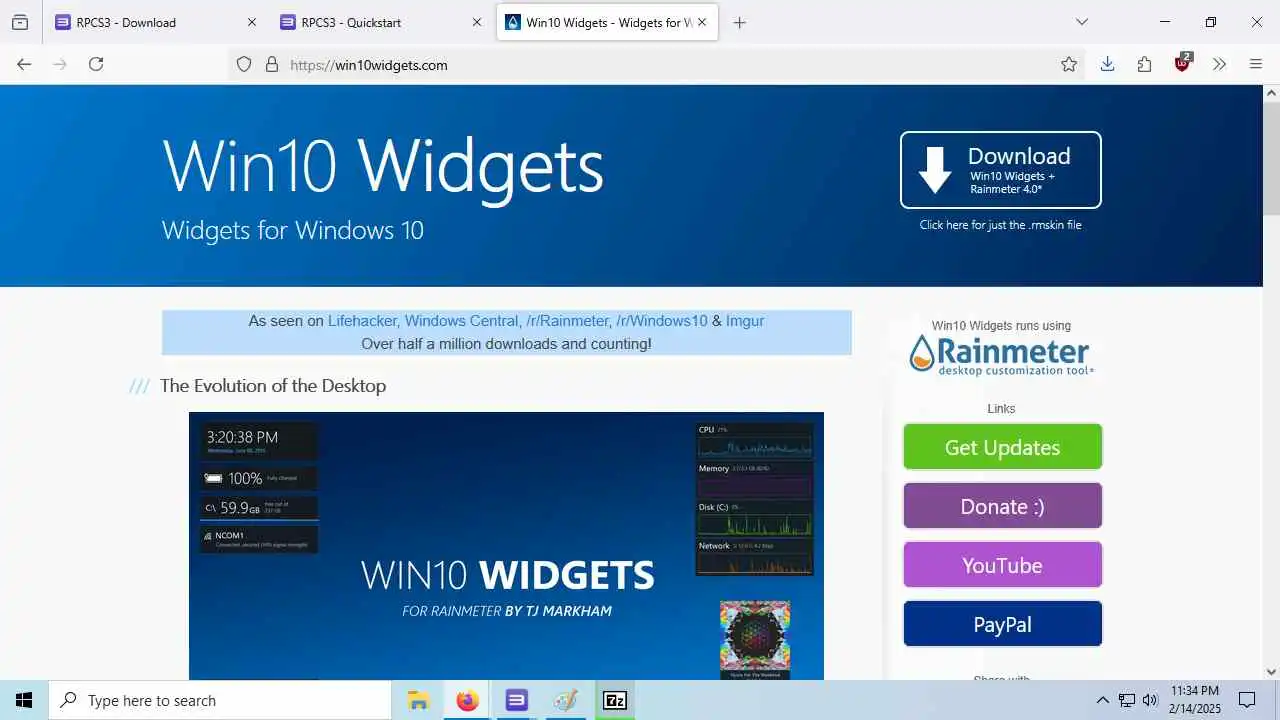The width and height of the screenshot is (1280, 720).
Task: Open Firefox View tab list icon
Action: point(20,22)
